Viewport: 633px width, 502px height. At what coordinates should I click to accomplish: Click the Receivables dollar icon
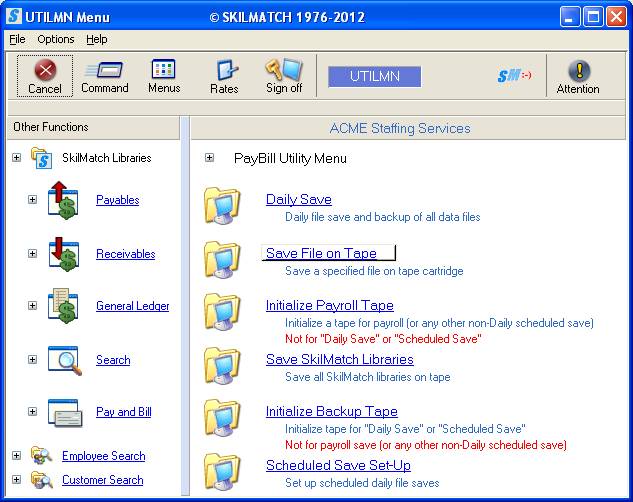63,254
